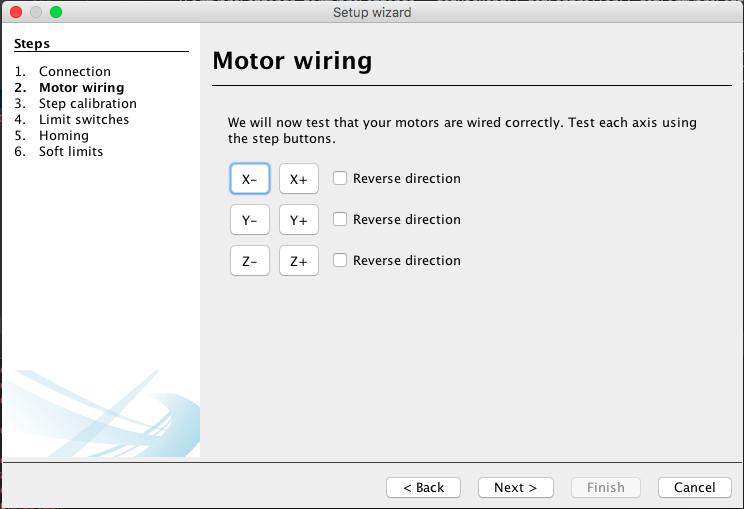This screenshot has height=509, width=744.
Task: Click the Y+ step button
Action: point(298,220)
